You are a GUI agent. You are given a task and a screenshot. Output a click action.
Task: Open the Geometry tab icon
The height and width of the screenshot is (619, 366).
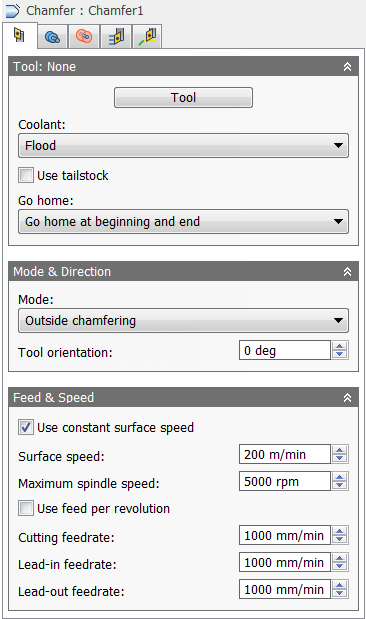[x=53, y=37]
